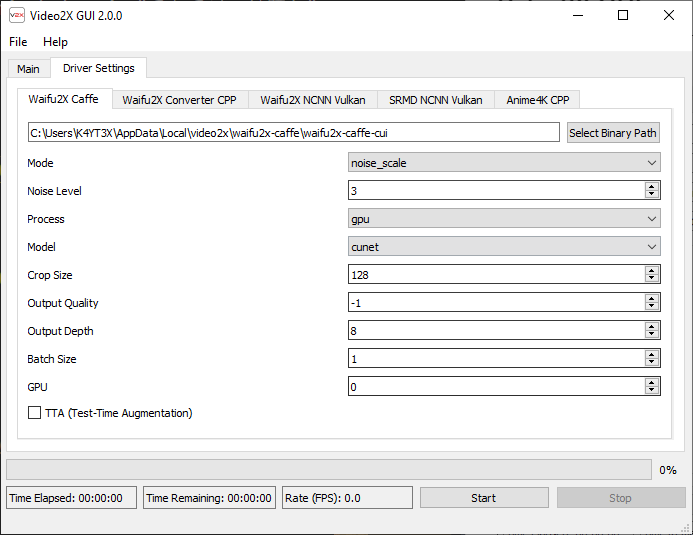Click the greyed-out Stop button
Image resolution: width=693 pixels, height=535 pixels.
pos(621,498)
